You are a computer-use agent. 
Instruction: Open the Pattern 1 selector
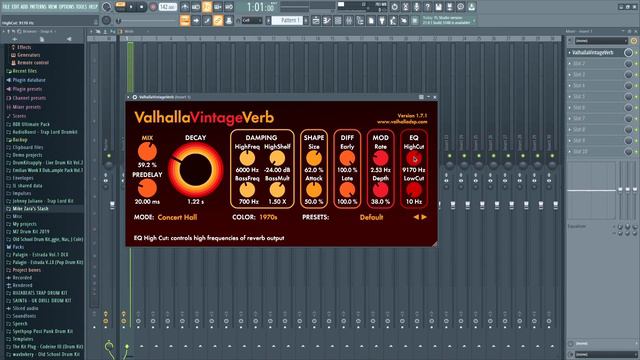[288, 20]
